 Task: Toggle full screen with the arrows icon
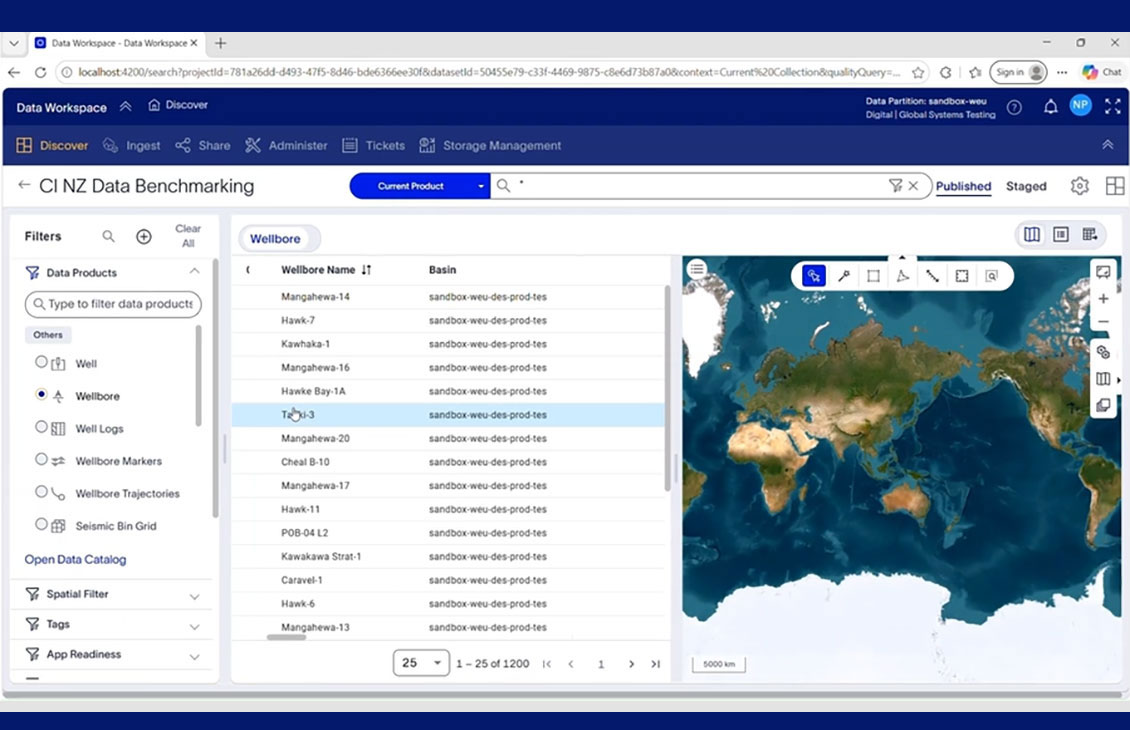pyautogui.click(x=1112, y=107)
